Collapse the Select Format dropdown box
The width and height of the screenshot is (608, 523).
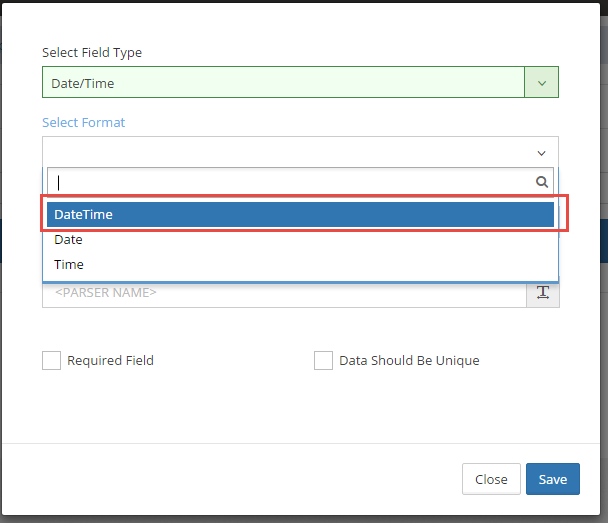point(290,153)
